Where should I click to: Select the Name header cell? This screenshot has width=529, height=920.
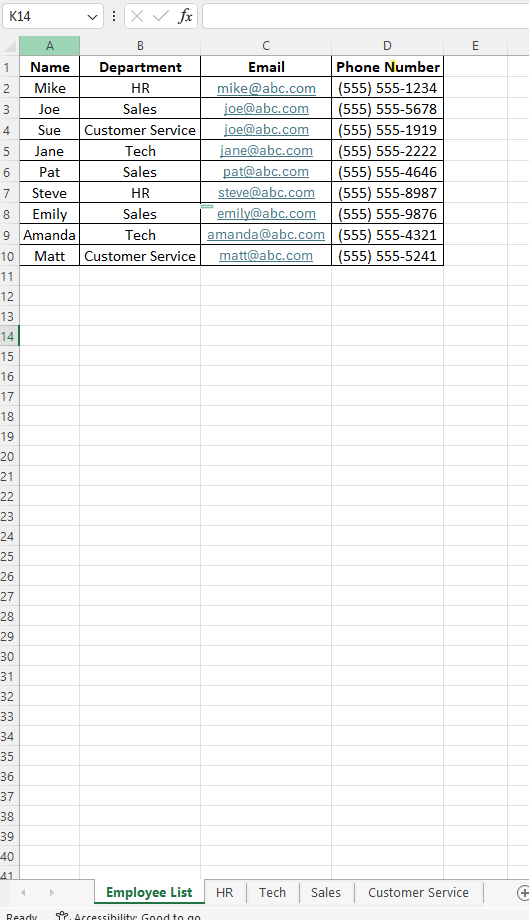pyautogui.click(x=50, y=67)
